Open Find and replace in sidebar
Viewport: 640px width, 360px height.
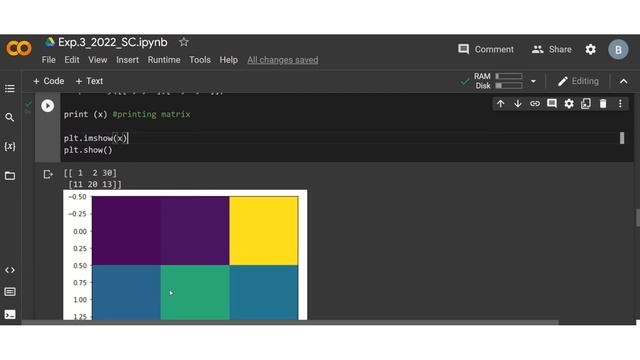(x=10, y=118)
